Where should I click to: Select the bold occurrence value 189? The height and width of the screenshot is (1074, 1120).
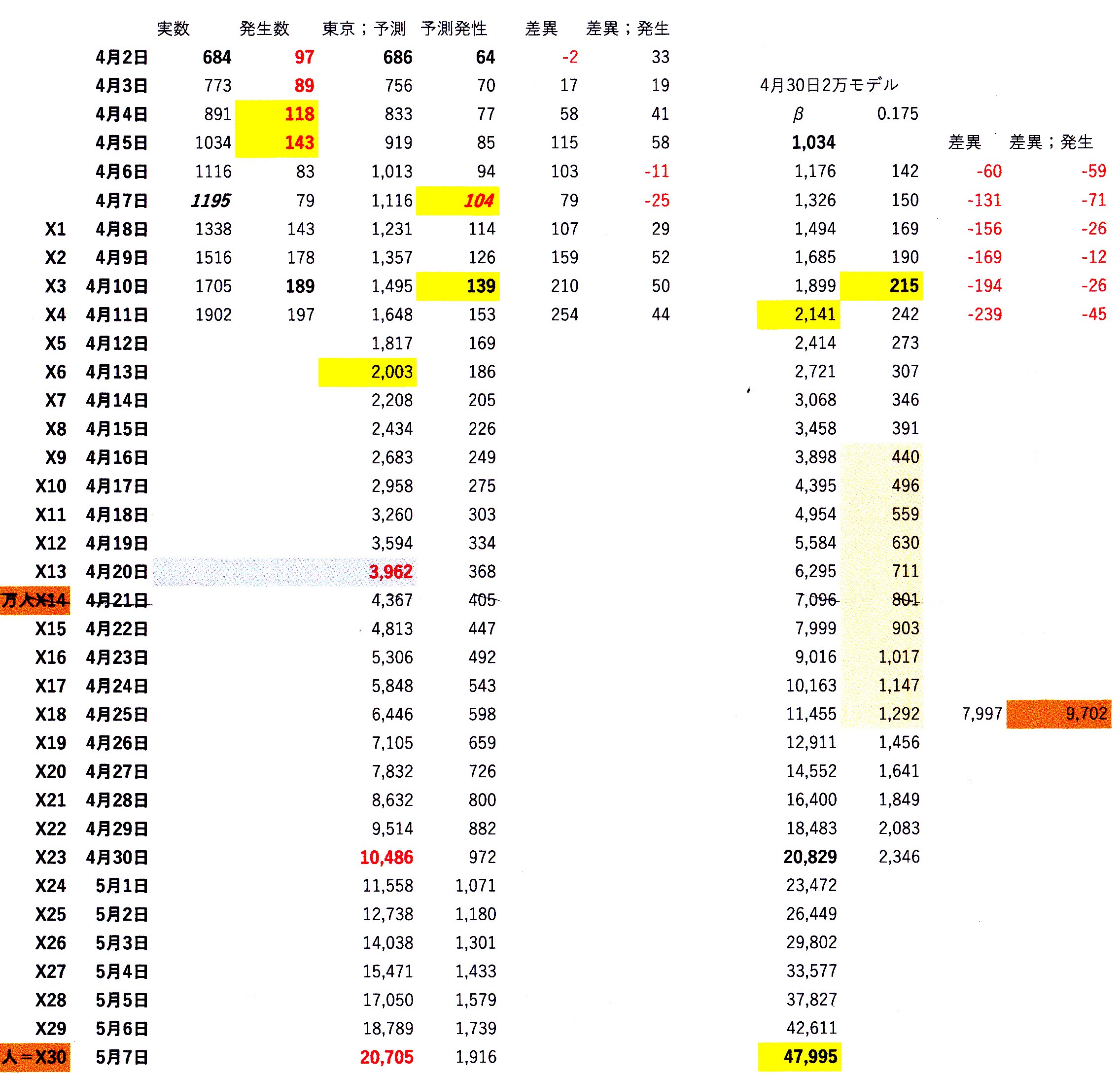(300, 286)
